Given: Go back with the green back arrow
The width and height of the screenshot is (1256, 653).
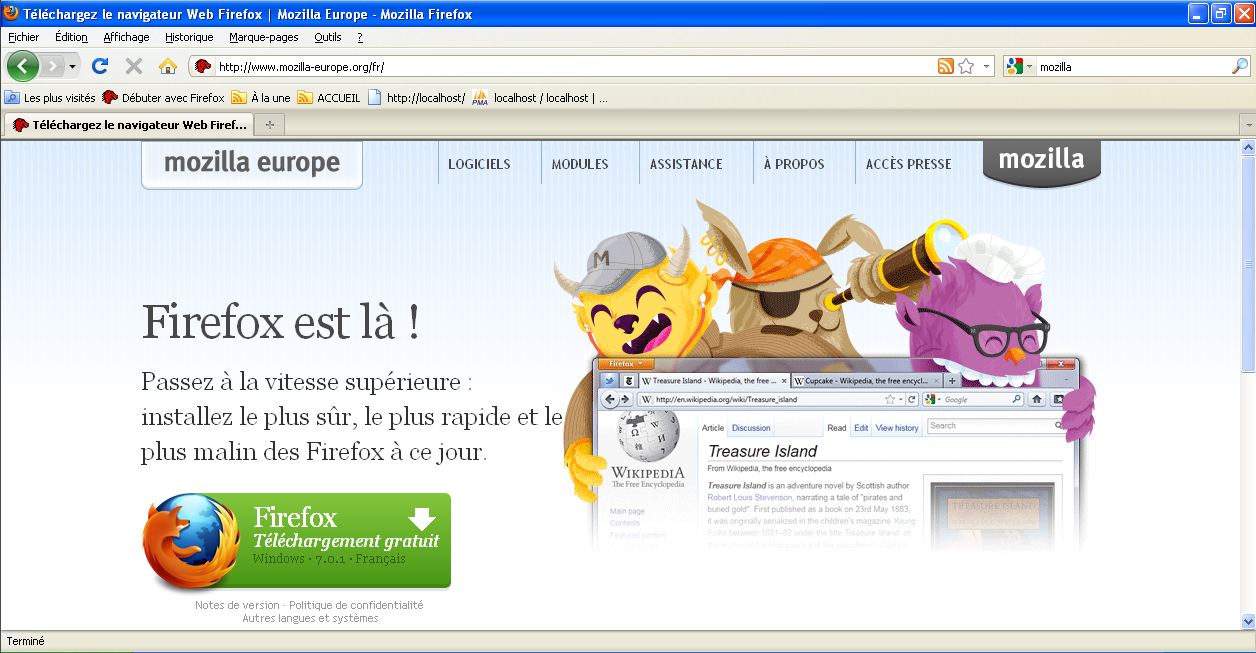Looking at the screenshot, I should pyautogui.click(x=22, y=66).
